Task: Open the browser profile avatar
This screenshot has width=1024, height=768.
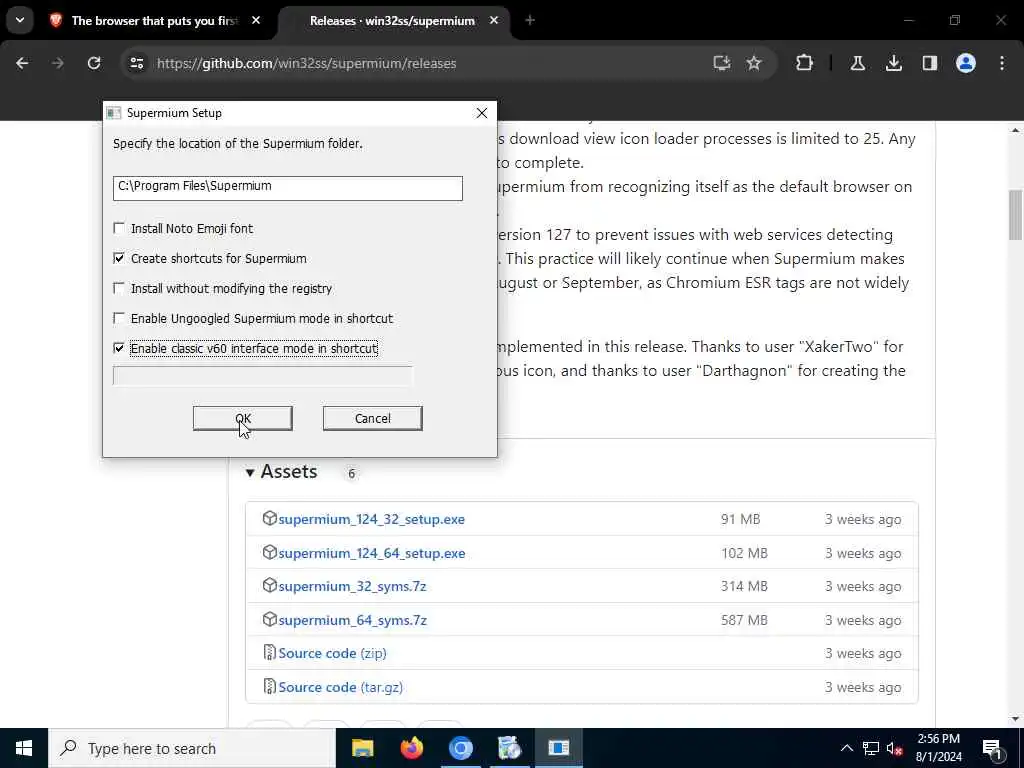Action: (965, 63)
